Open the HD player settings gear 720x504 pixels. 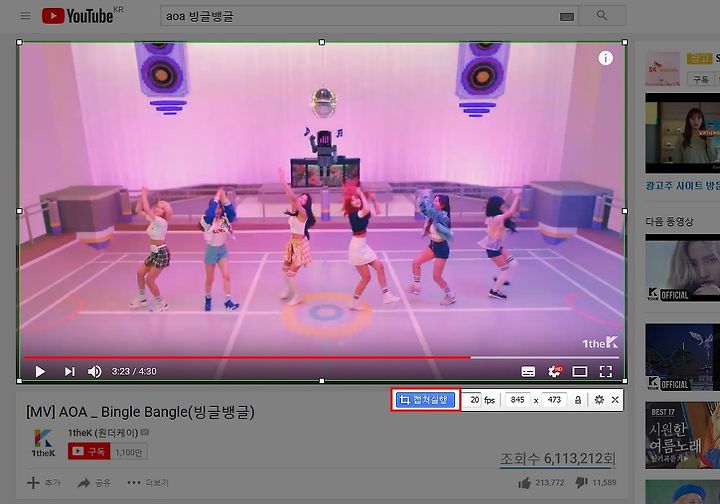tap(555, 371)
